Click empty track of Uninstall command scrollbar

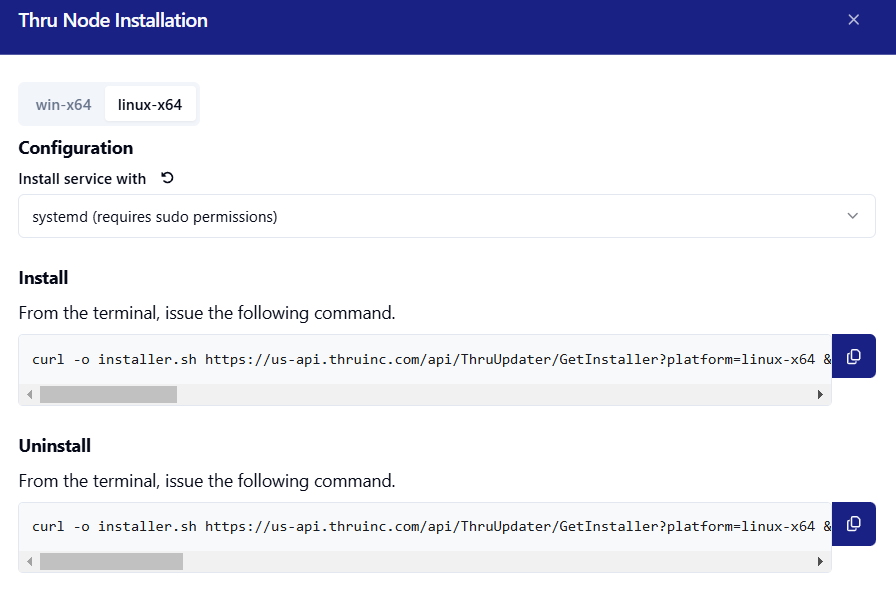pos(500,562)
